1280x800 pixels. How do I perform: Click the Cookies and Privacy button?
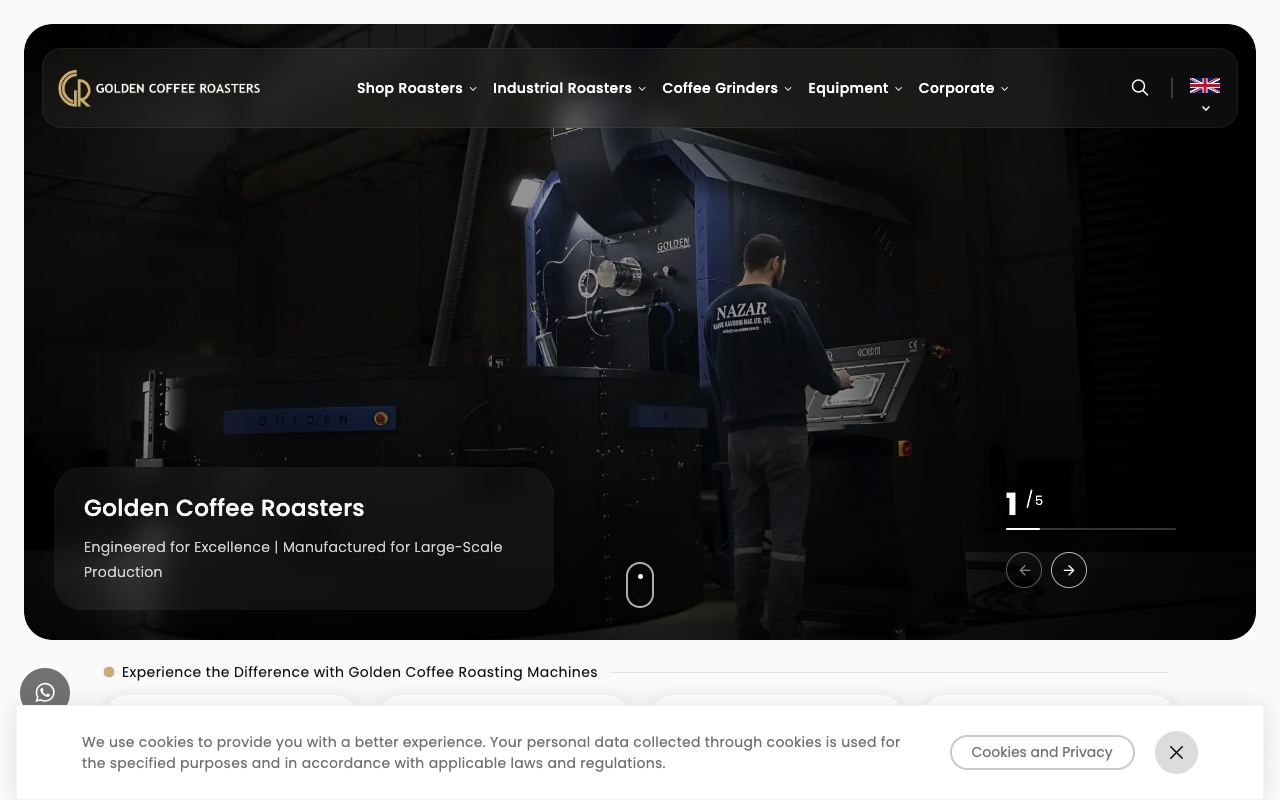pyautogui.click(x=1042, y=752)
